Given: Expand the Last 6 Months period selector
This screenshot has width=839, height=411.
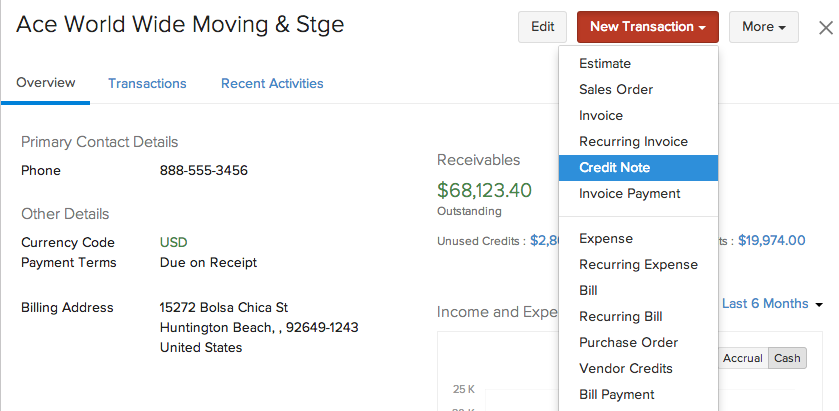Looking at the screenshot, I should click(772, 304).
